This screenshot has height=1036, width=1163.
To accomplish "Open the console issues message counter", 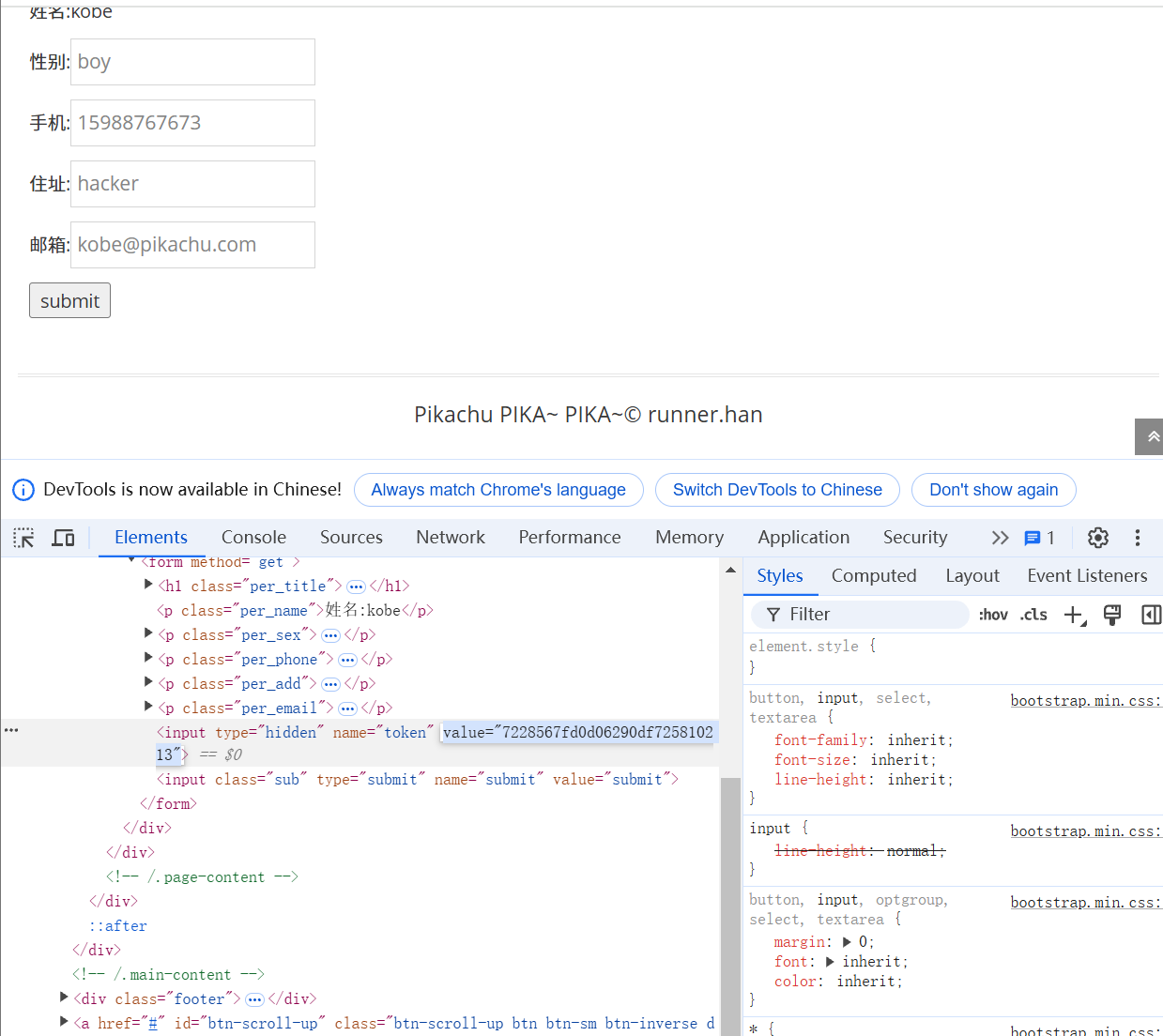I will pyautogui.click(x=1039, y=538).
